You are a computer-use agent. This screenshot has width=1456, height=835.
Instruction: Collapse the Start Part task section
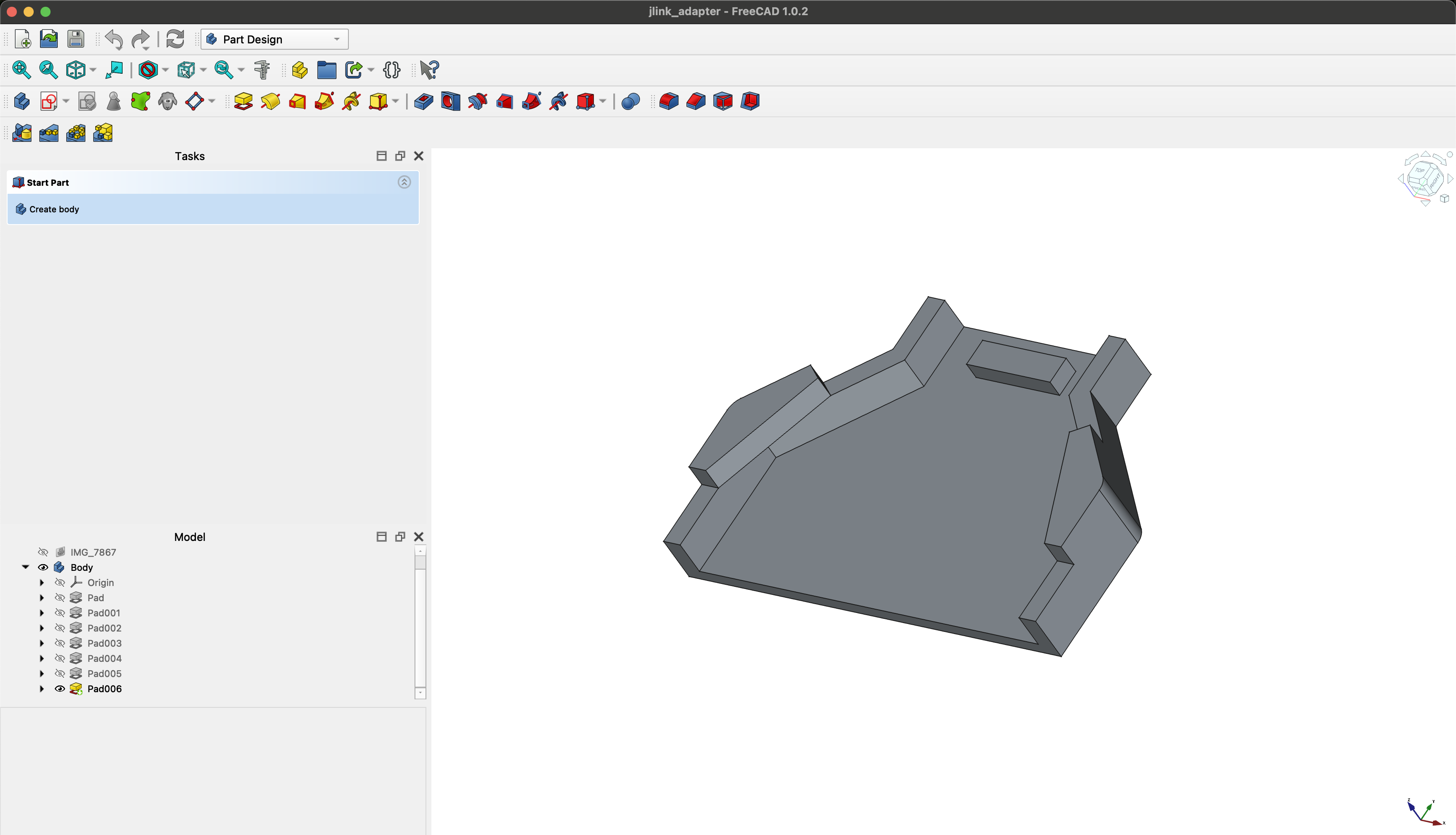pyautogui.click(x=404, y=182)
